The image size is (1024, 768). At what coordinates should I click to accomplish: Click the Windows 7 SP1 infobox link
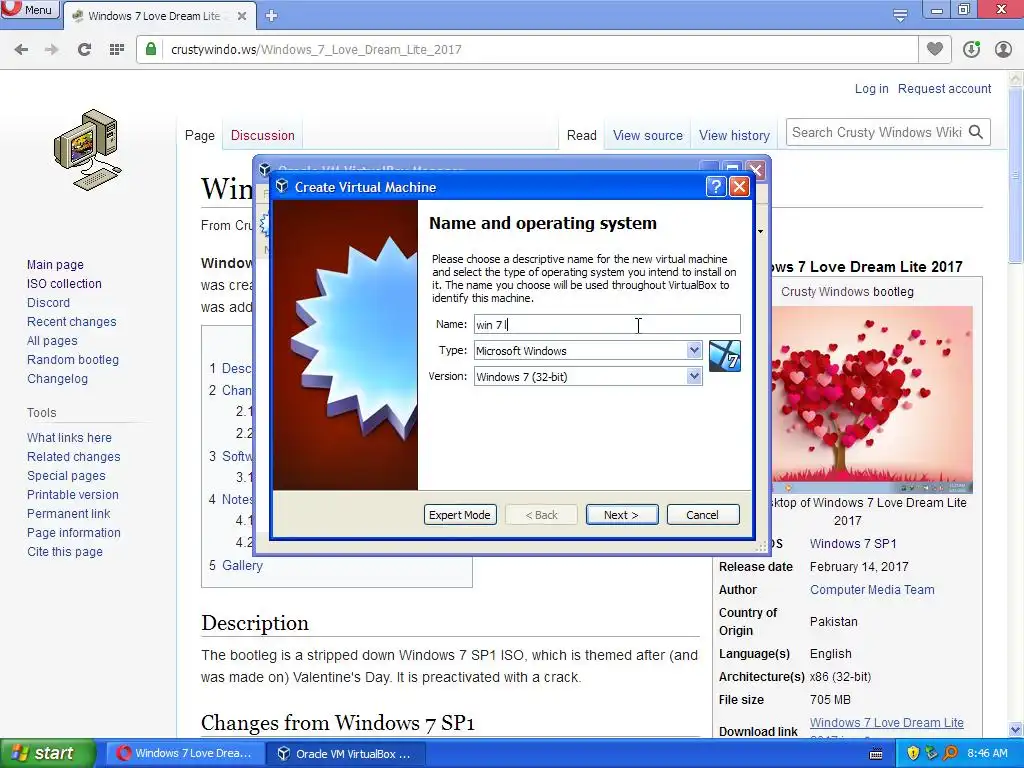coord(853,543)
